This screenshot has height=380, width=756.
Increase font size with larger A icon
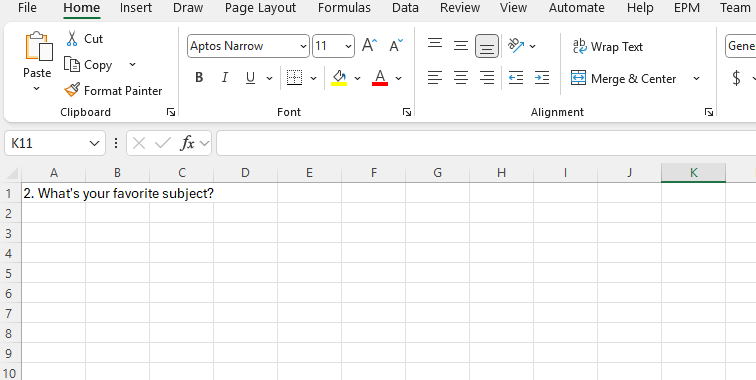(x=369, y=46)
